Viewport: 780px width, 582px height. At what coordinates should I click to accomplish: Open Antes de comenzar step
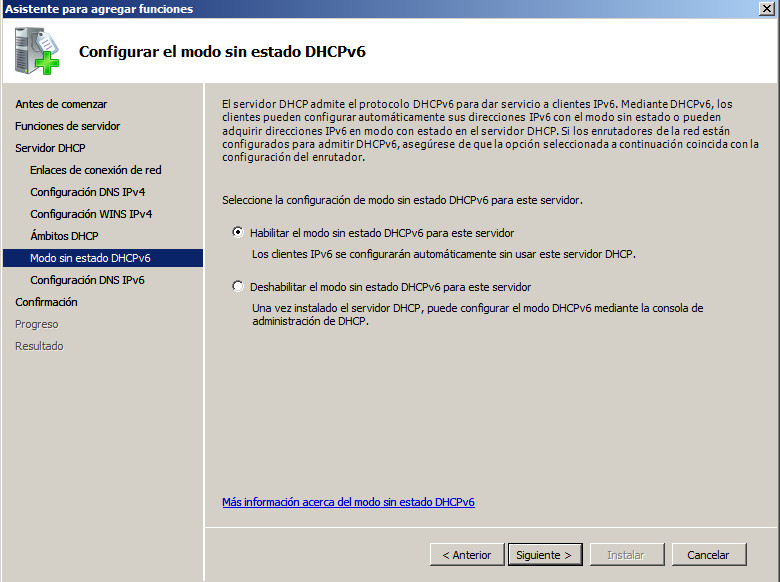[61, 104]
